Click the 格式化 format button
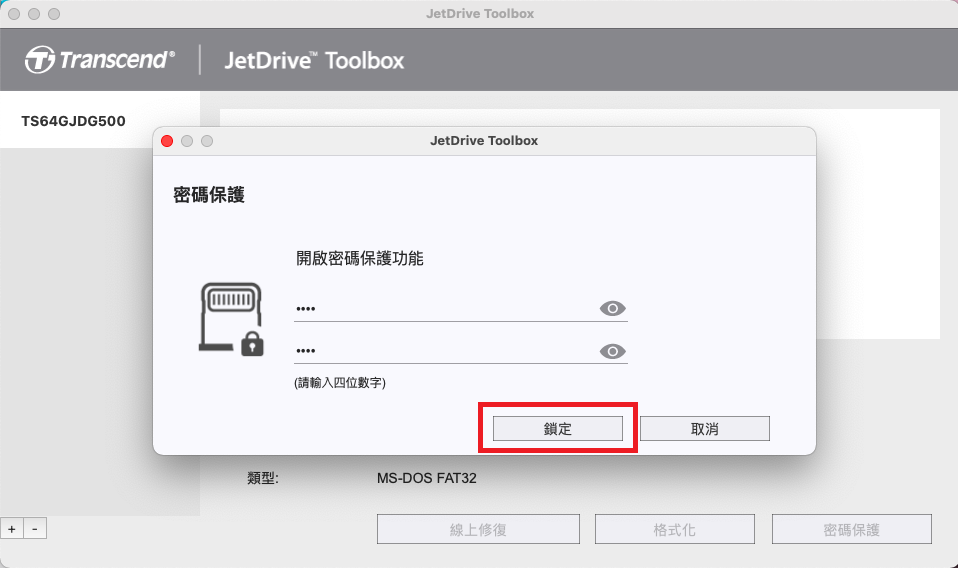 tap(675, 530)
